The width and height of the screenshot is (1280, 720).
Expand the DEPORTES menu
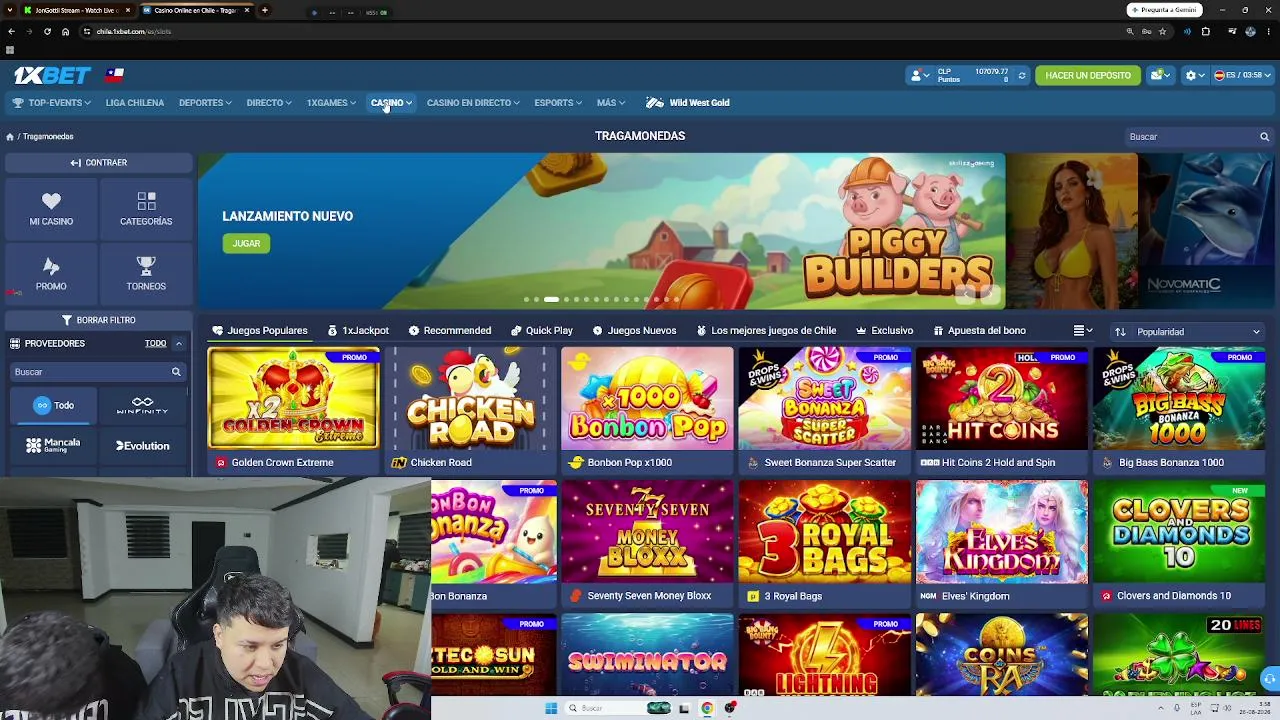click(205, 103)
